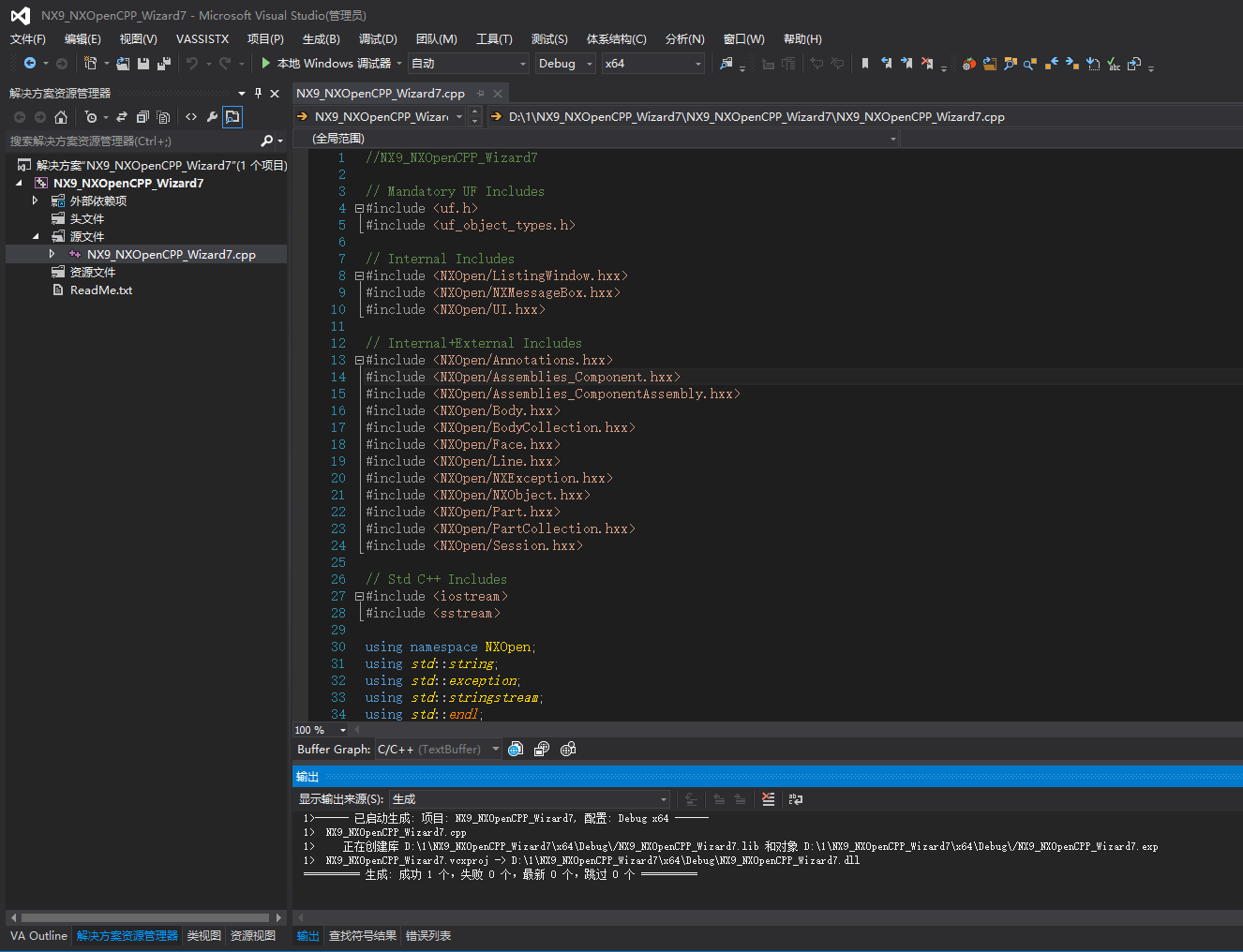This screenshot has width=1243, height=952.
Task: Click VA Navigate Back icon
Action: click(x=1051, y=64)
